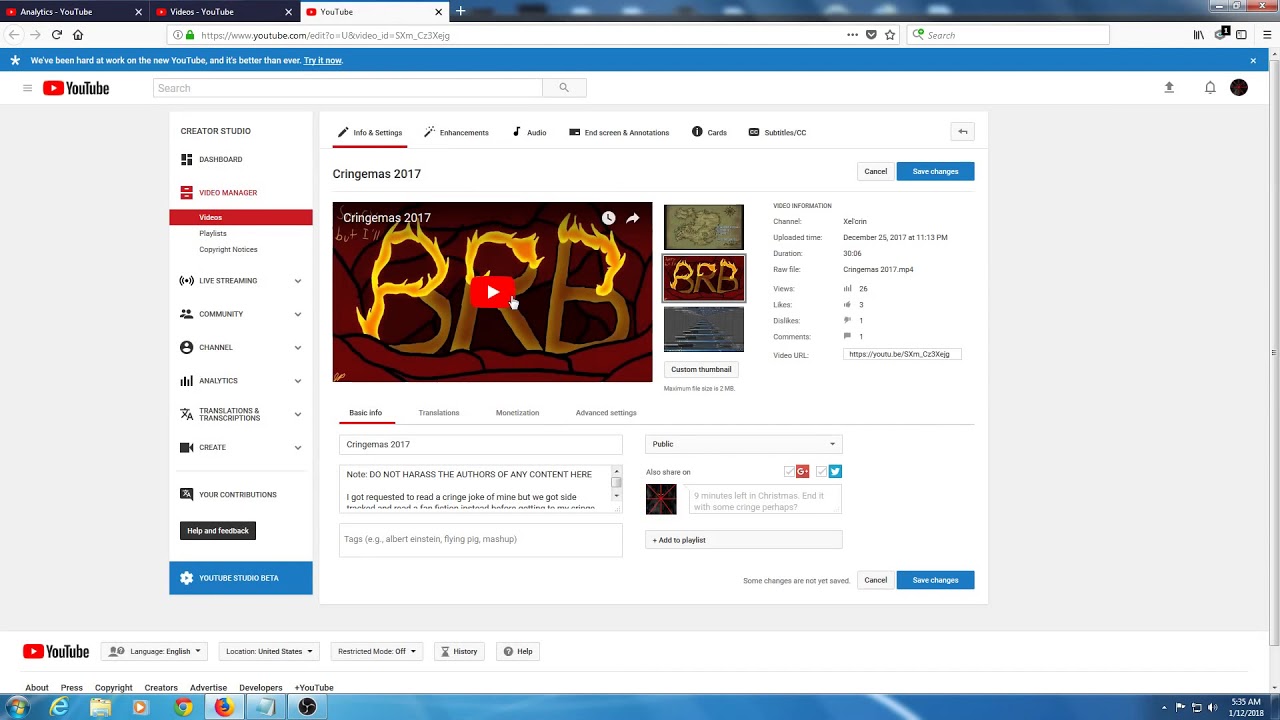The height and width of the screenshot is (720, 1280).
Task: Toggle Twitter share checkbox
Action: (822, 472)
